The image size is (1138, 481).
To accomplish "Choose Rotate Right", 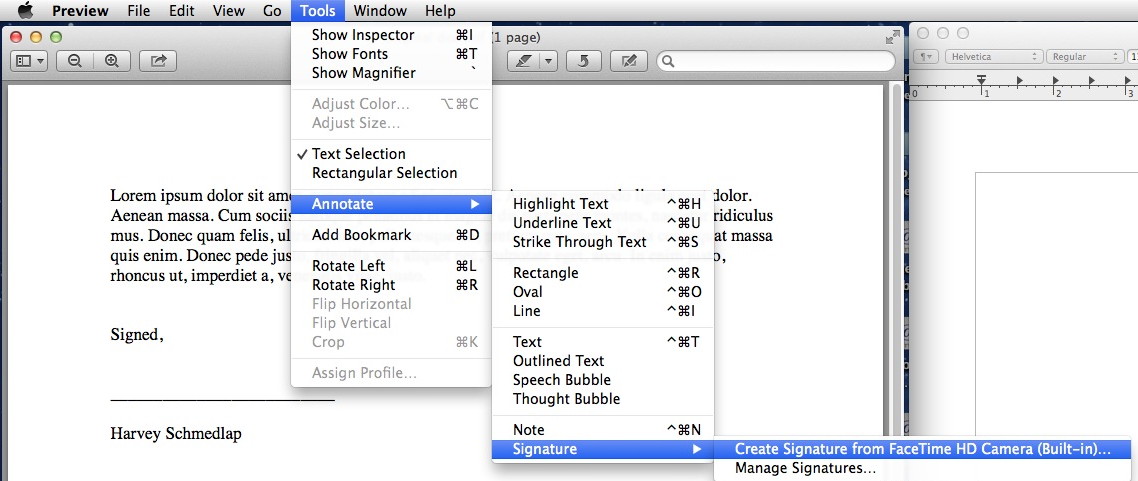I will pos(391,285).
